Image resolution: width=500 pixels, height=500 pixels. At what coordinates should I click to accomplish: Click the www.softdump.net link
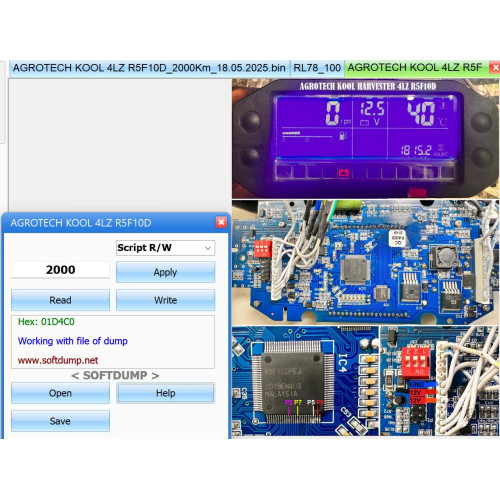pyautogui.click(x=58, y=360)
